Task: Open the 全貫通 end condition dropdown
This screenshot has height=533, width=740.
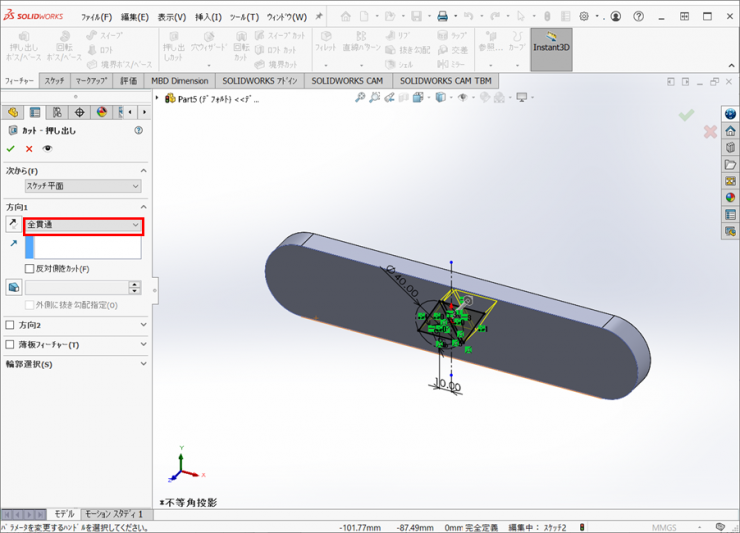Action: pyautogui.click(x=84, y=226)
